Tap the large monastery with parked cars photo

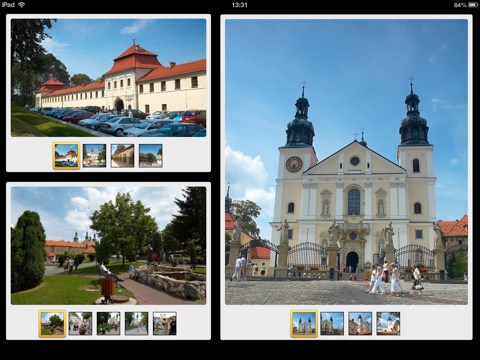(108, 78)
